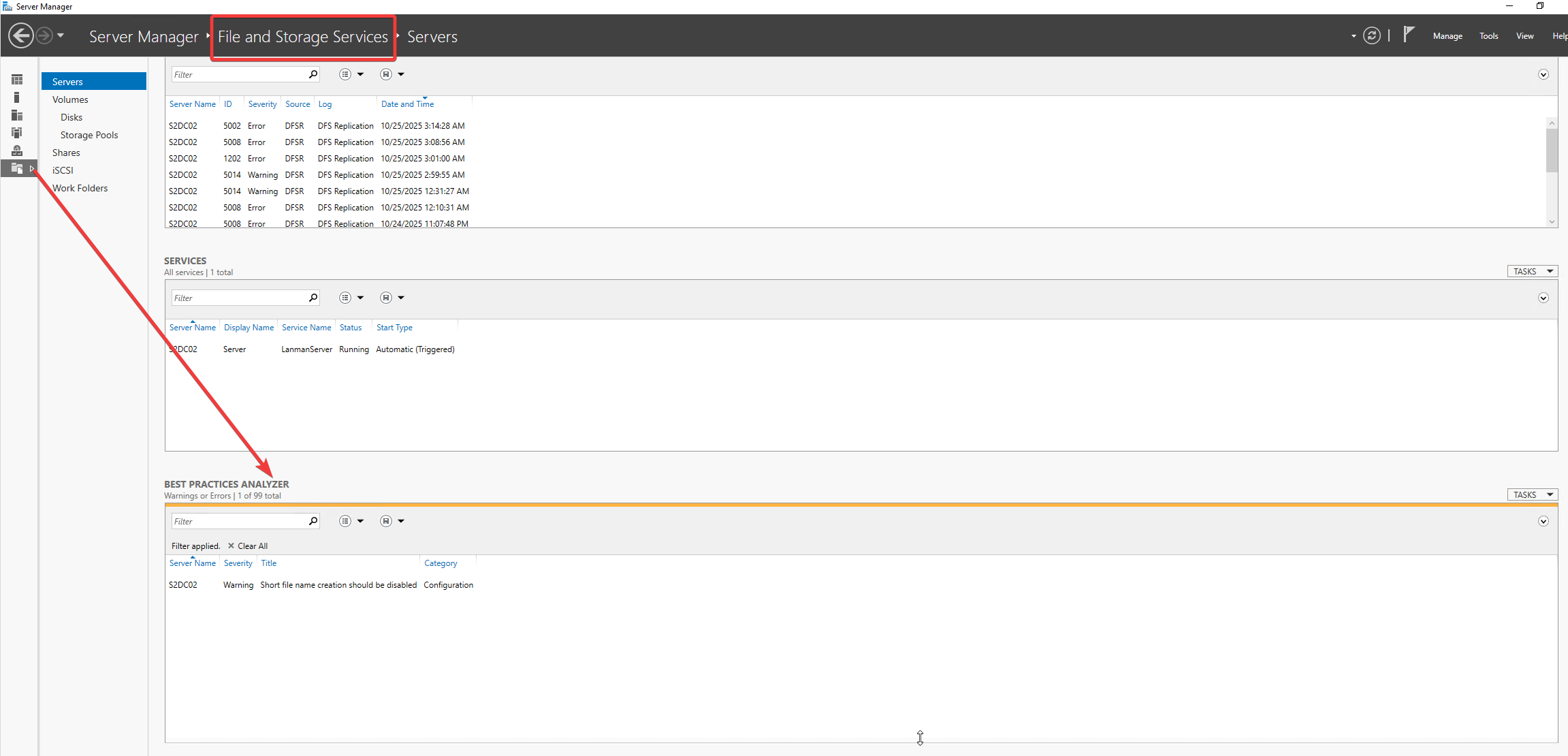1568x756 pixels.
Task: Sort events by Severity column
Action: pos(262,104)
